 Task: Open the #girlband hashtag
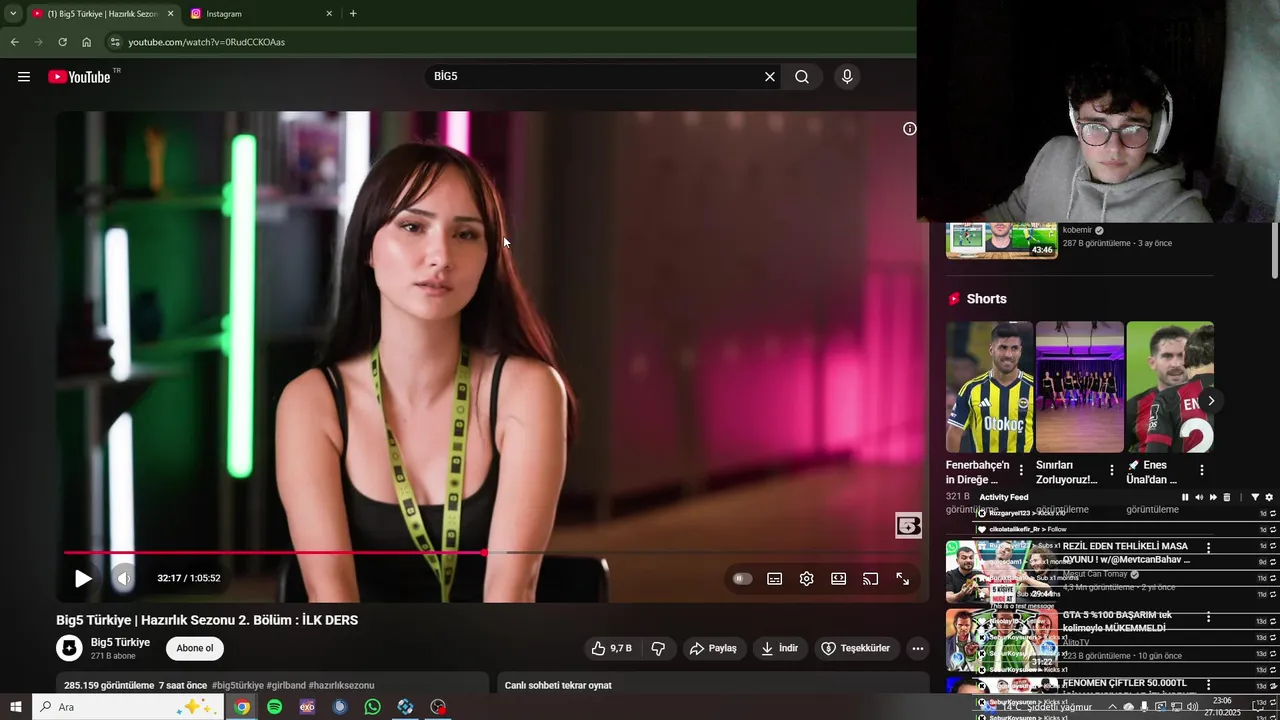[x=286, y=685]
